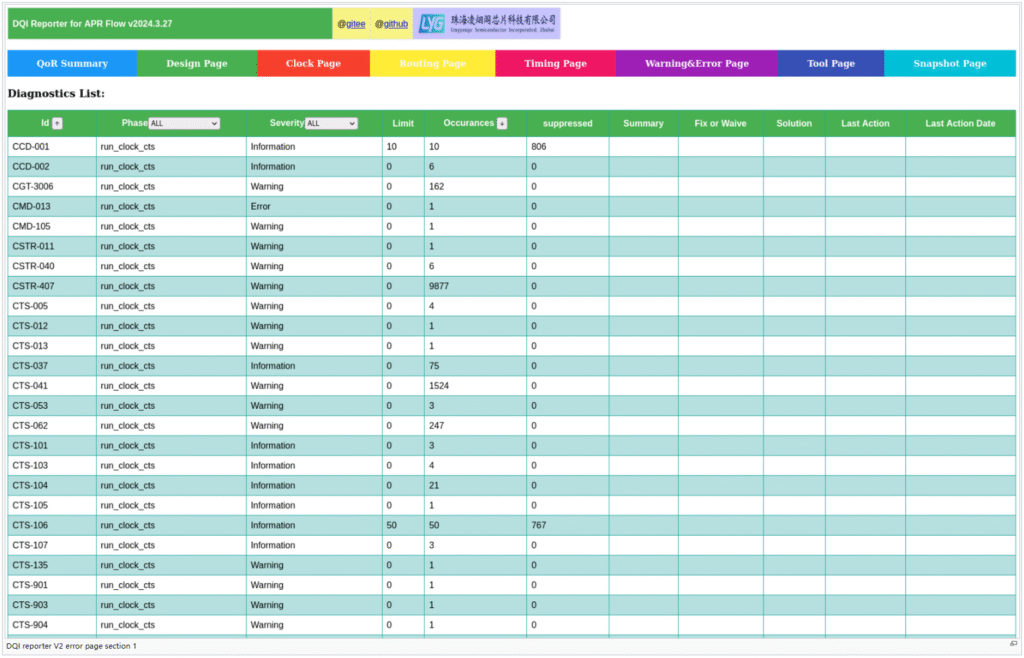Image resolution: width=1024 pixels, height=658 pixels.
Task: Click the icon at bottom-right of status bar
Action: coord(1013,645)
